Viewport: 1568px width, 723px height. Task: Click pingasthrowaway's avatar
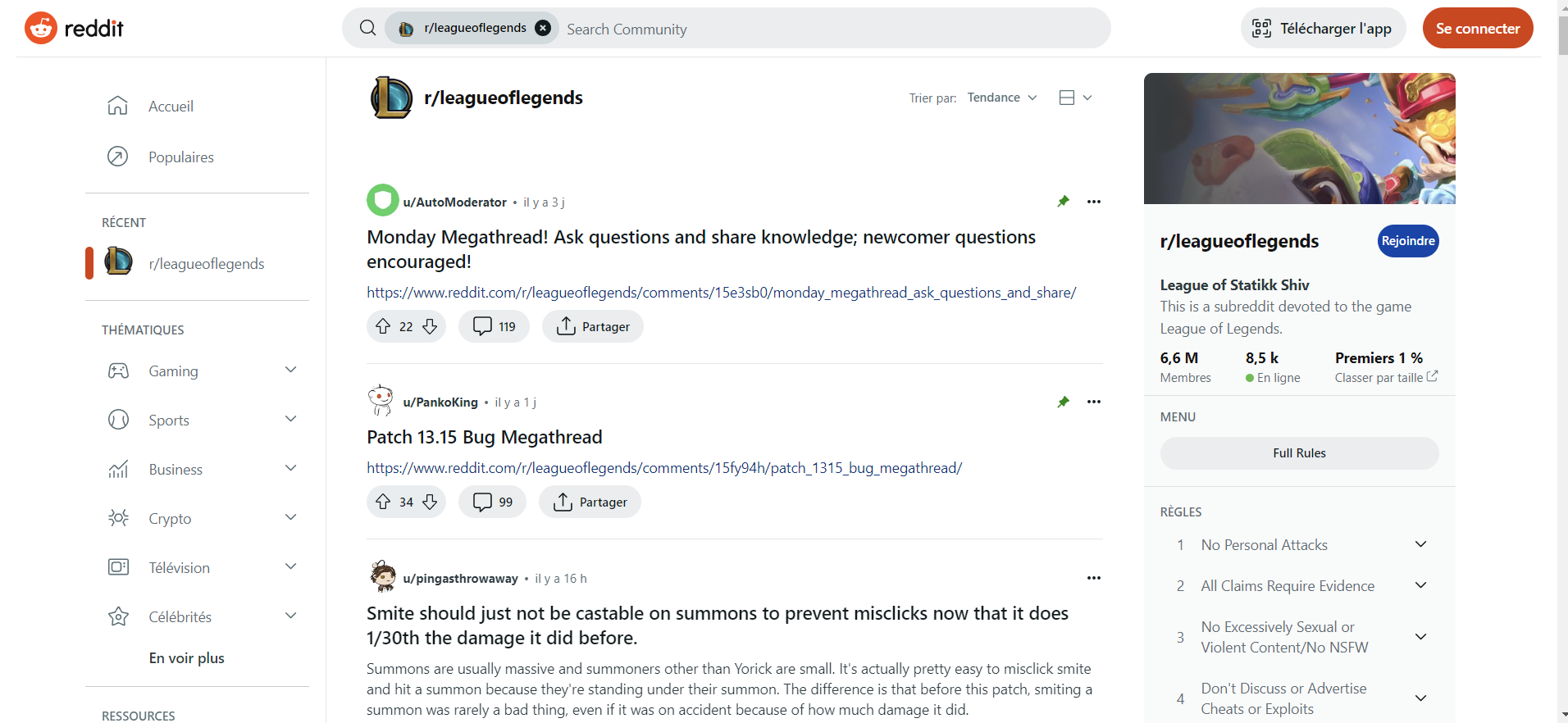tap(382, 576)
